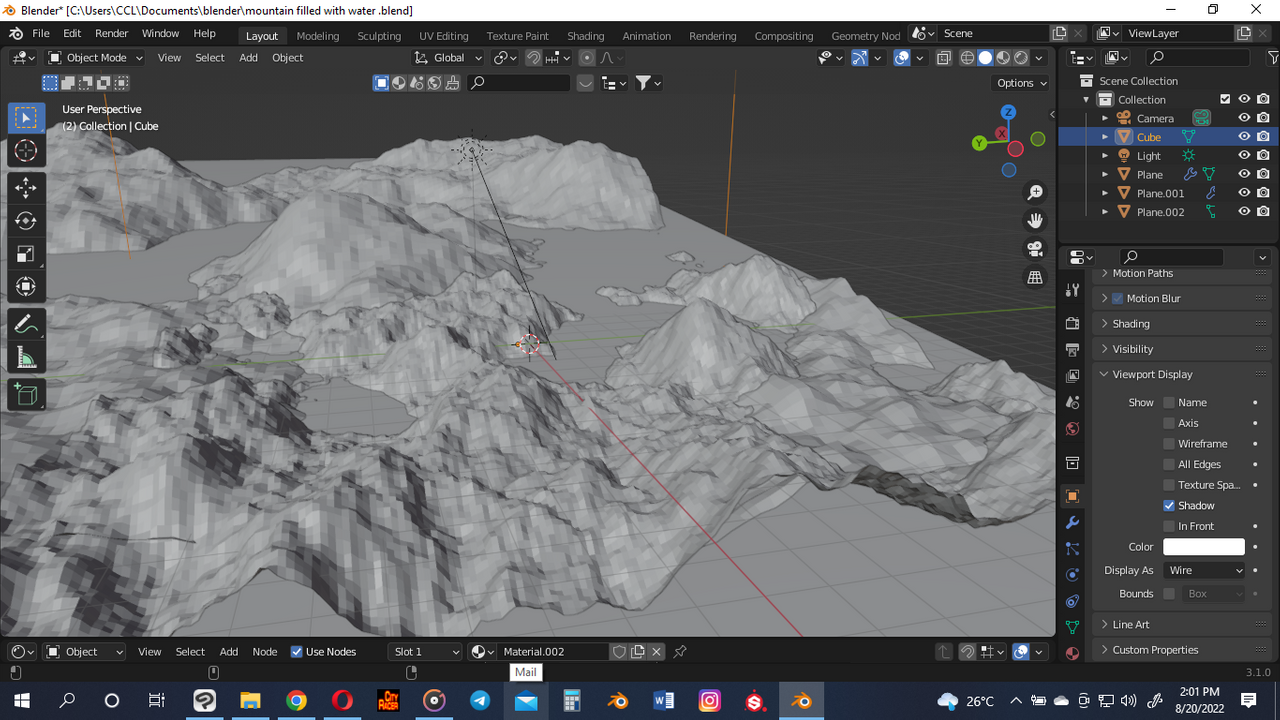This screenshot has width=1280, height=720.
Task: Open the Modifier properties tab
Action: point(1072,523)
